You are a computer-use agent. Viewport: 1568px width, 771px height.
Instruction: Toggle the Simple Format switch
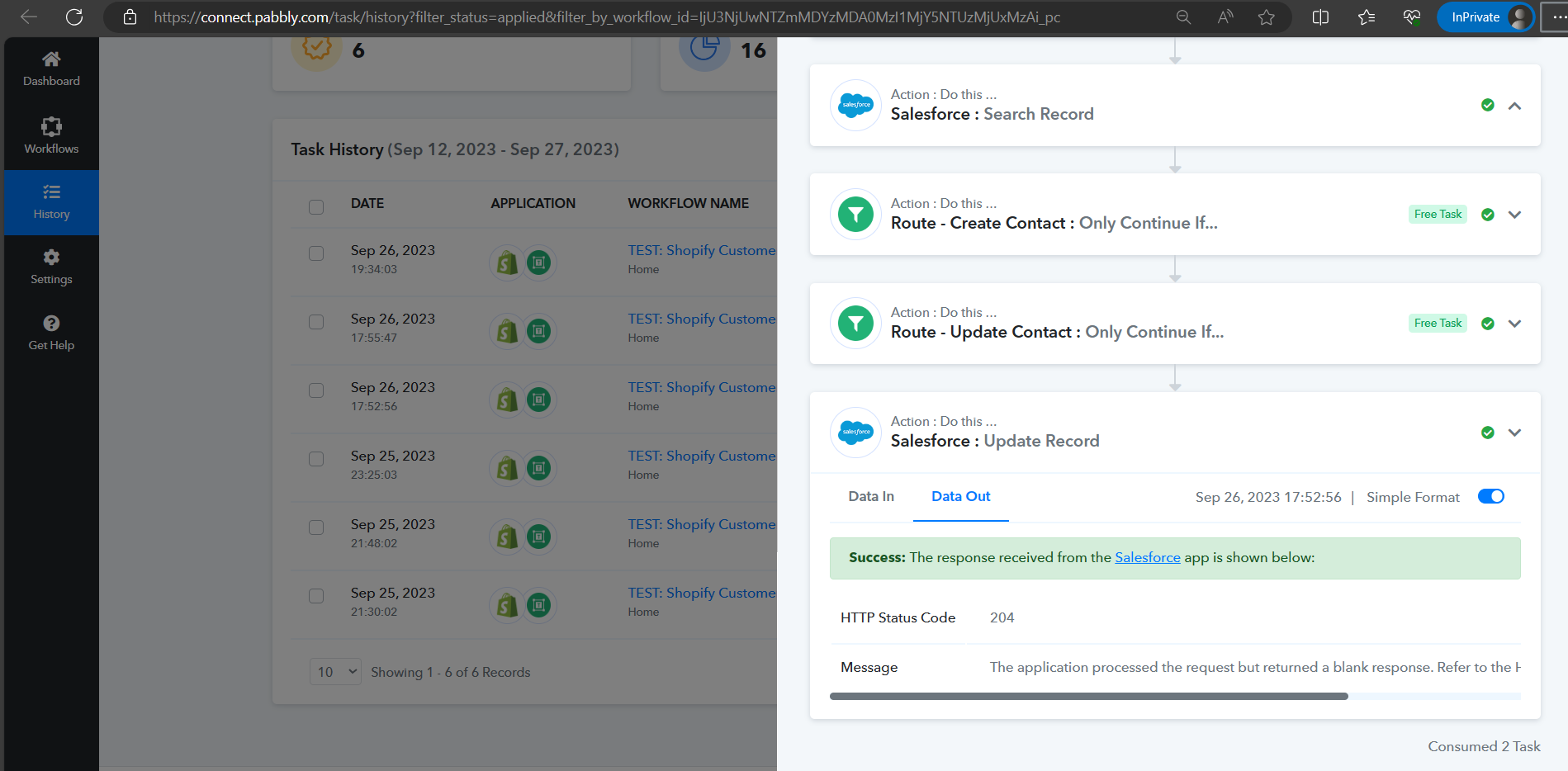point(1490,496)
